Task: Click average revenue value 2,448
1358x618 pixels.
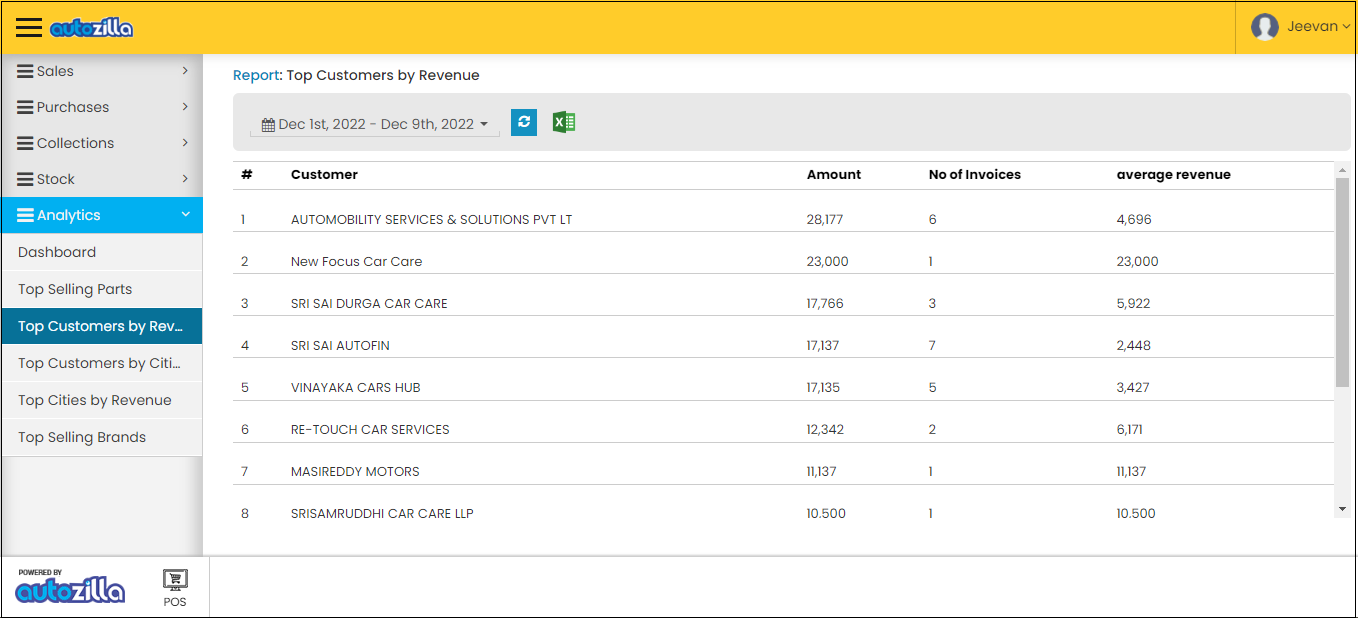Action: click(x=1134, y=345)
